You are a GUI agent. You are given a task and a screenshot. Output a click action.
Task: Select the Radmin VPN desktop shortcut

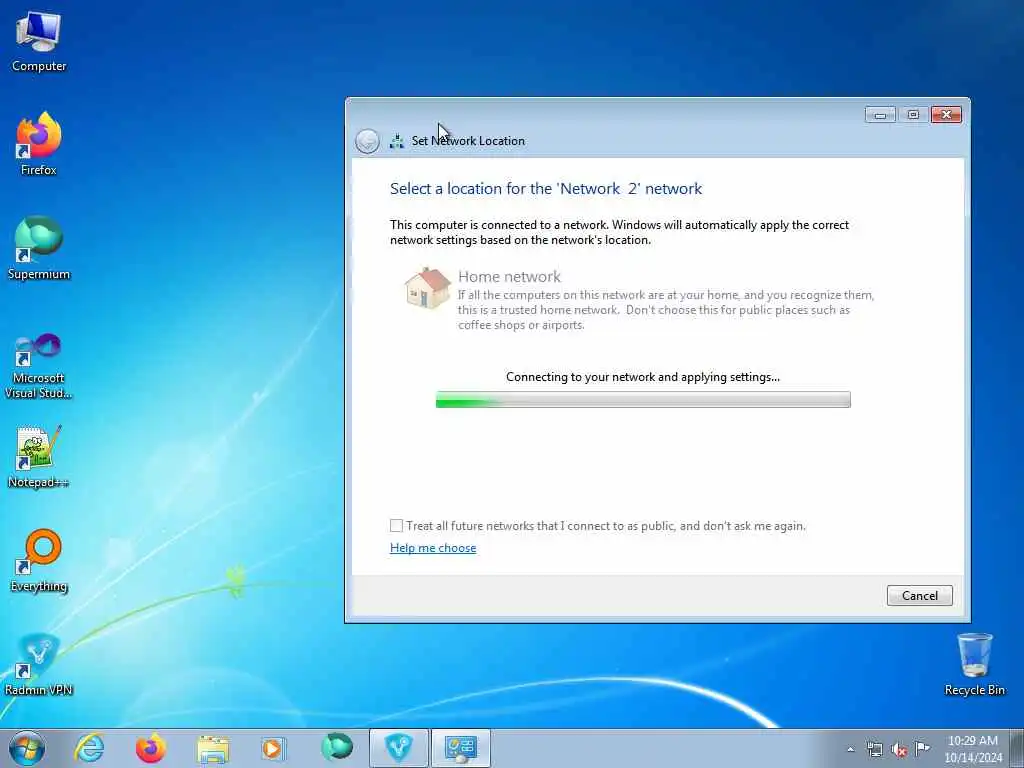[x=39, y=664]
